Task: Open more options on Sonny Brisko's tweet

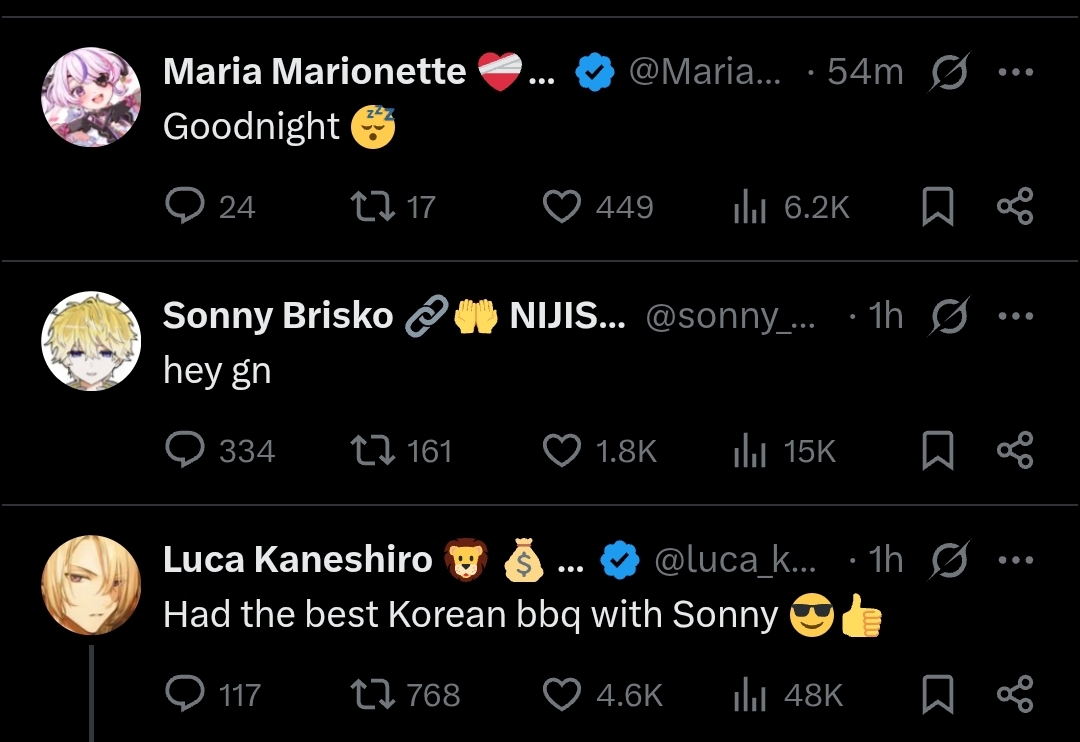Action: pyautogui.click(x=1015, y=316)
